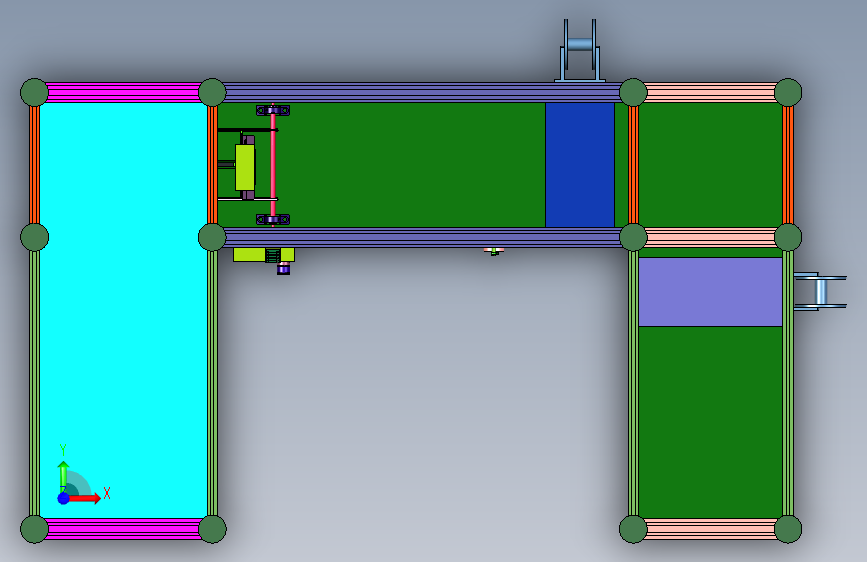
Task: Select the upper purple rail
Action: pos(423,92)
